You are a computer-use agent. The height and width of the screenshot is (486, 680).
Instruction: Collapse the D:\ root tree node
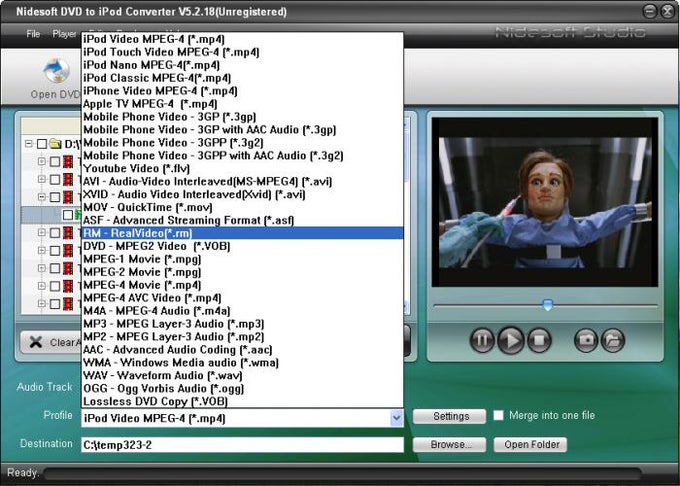pos(29,143)
